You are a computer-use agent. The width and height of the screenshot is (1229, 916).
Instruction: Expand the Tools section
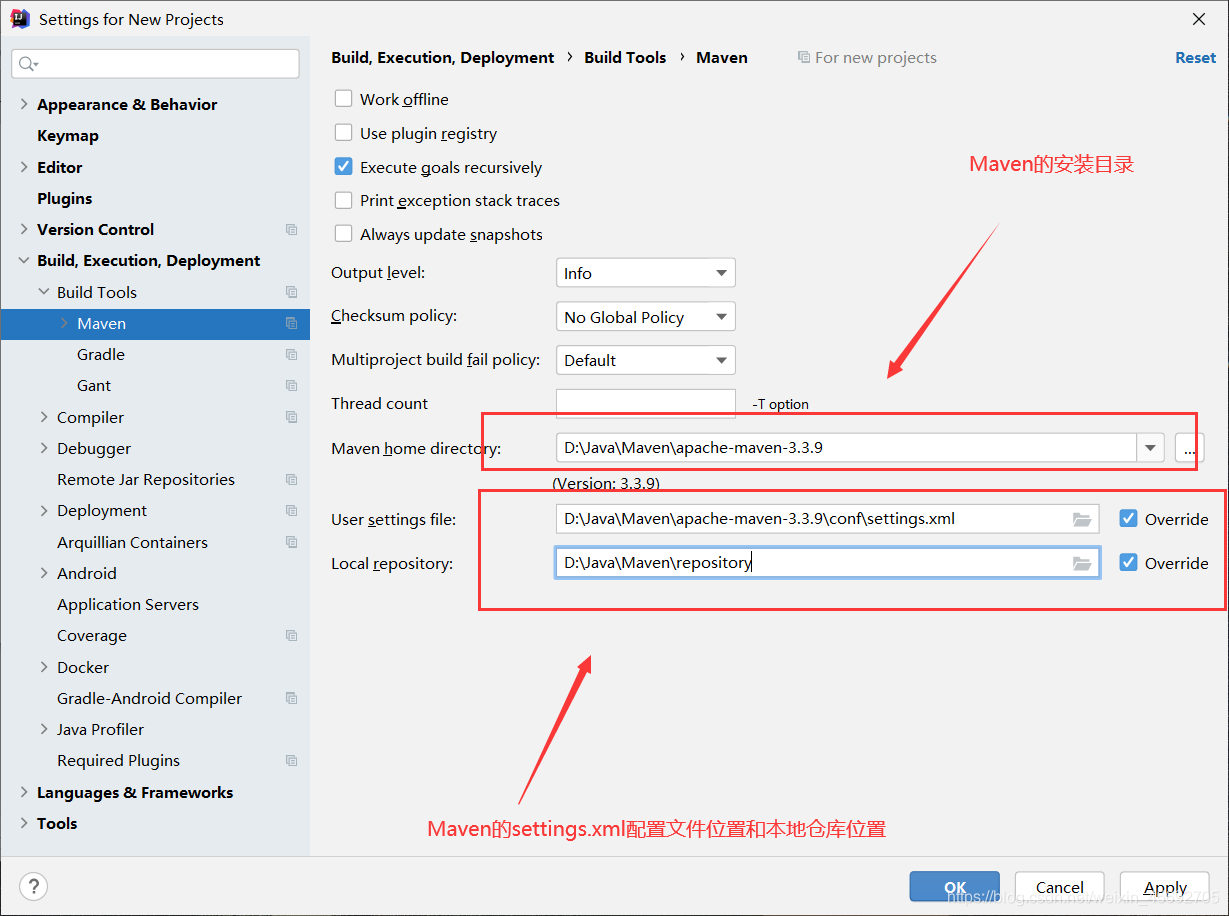[x=24, y=823]
